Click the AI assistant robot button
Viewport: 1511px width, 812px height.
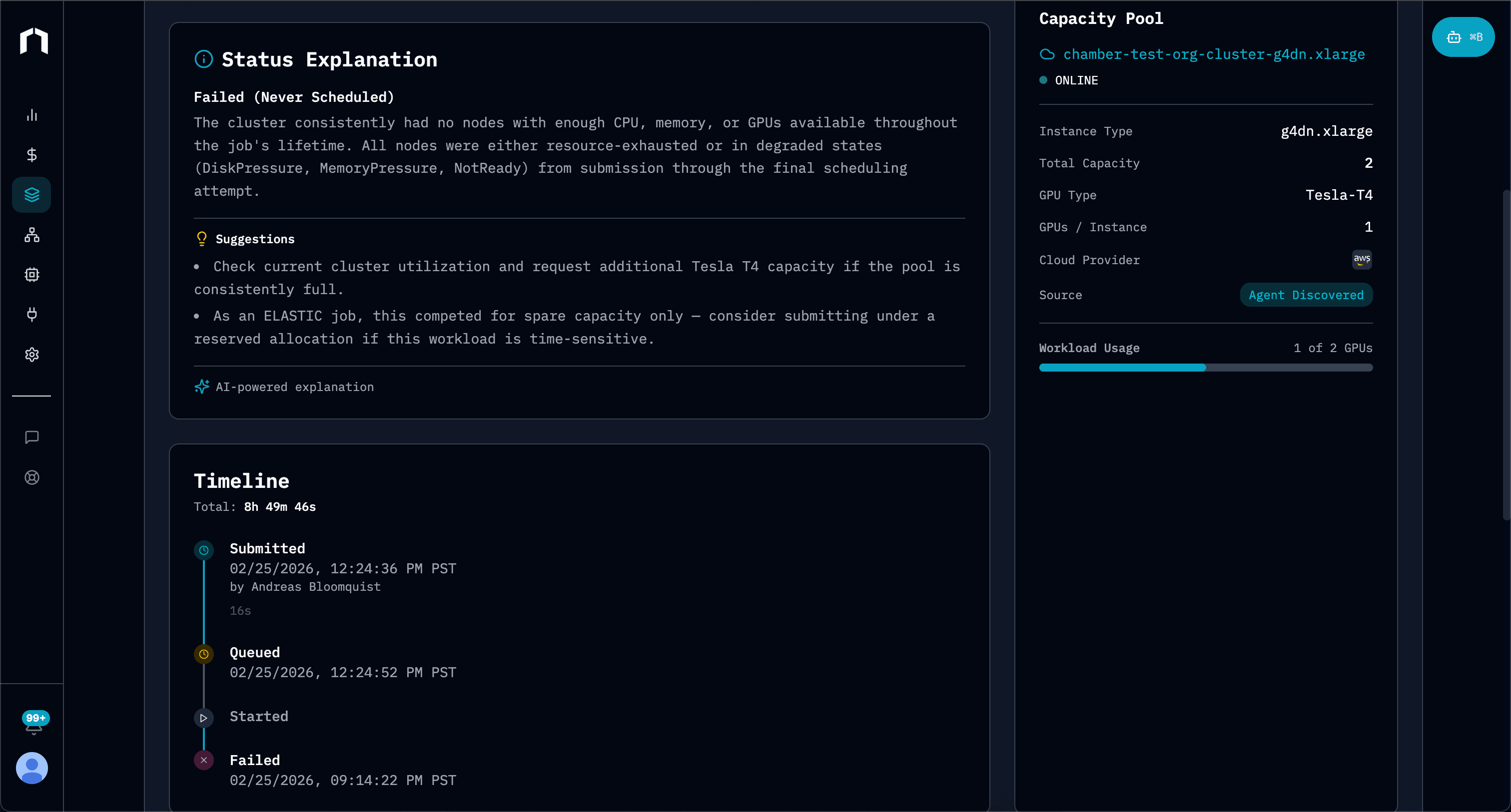pos(1463,37)
